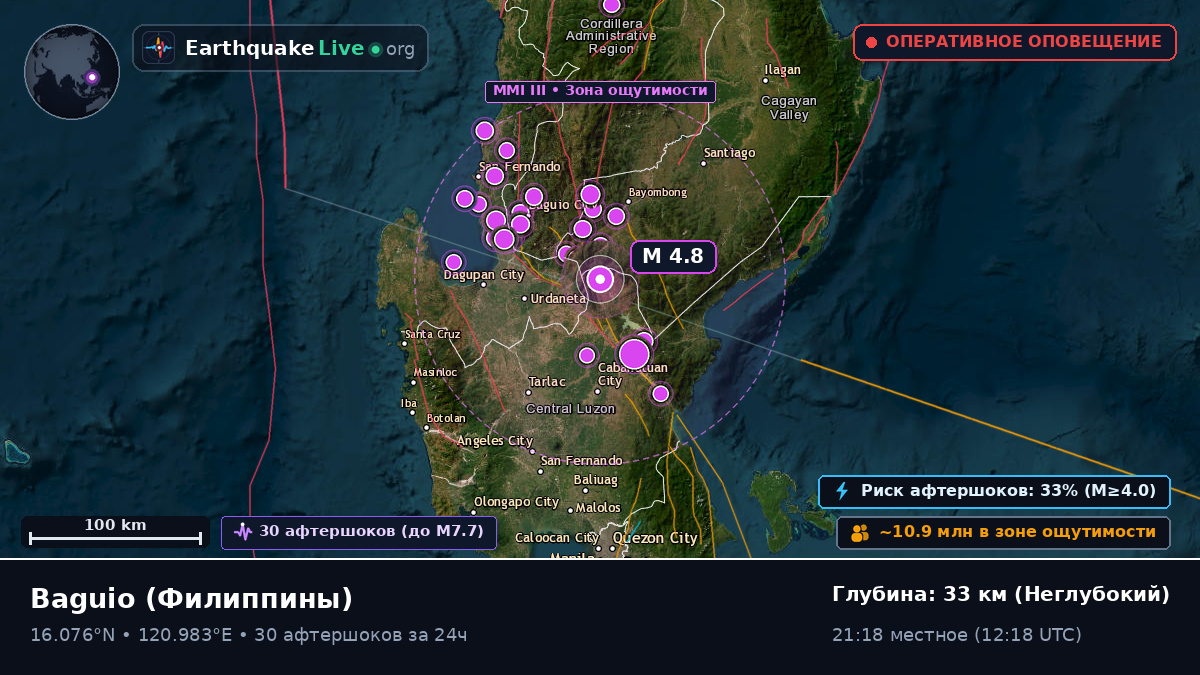The height and width of the screenshot is (675, 1200).
Task: Click the waveform icon on aftershocks badge
Action: click(x=243, y=532)
